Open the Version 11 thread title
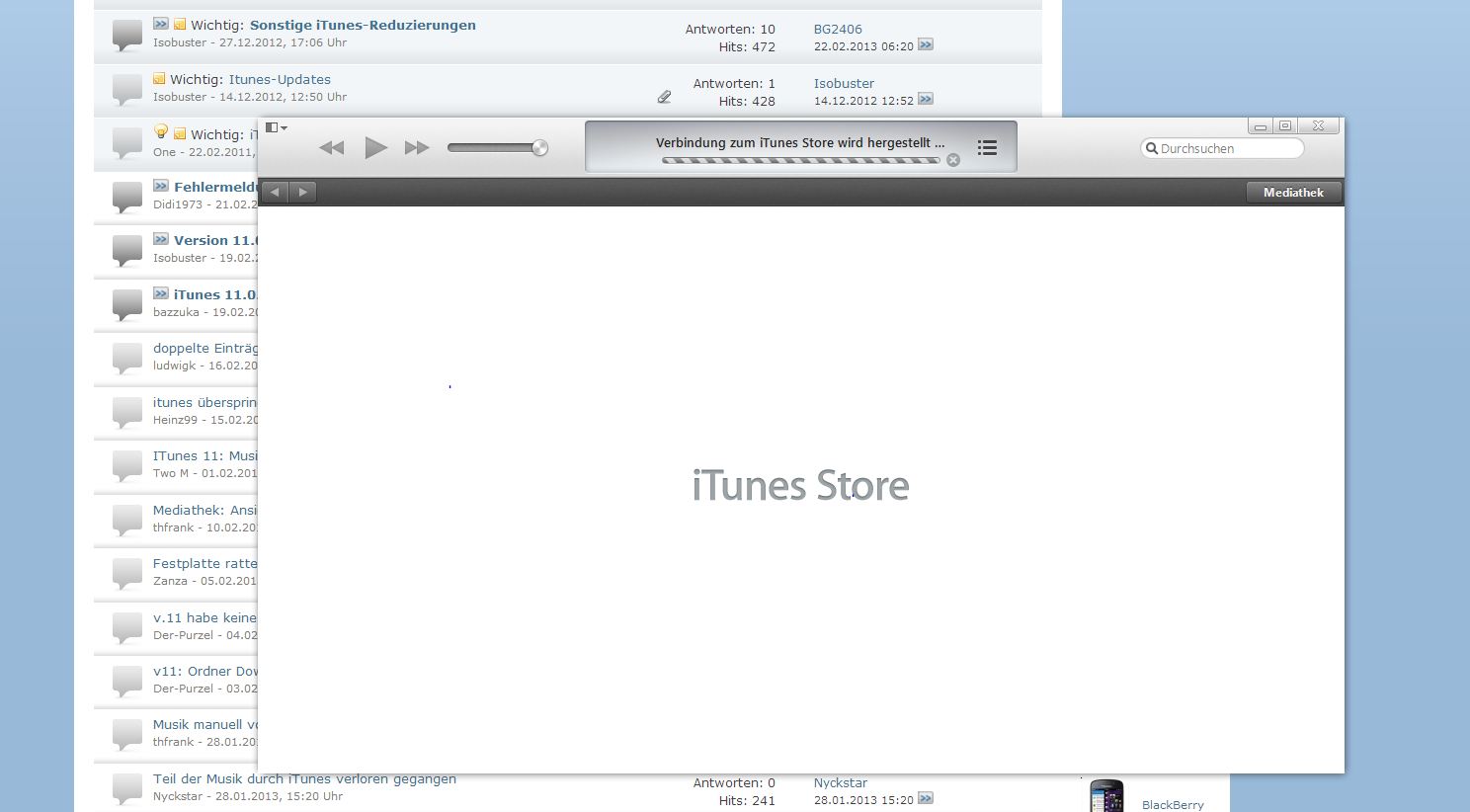This screenshot has height=812, width=1470. pos(216,240)
